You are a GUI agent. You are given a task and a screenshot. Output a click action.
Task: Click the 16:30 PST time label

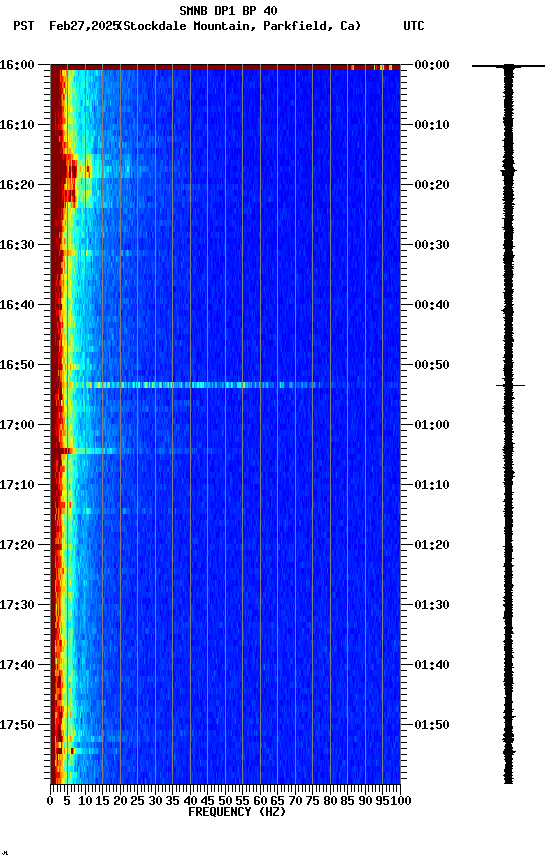click(x=17, y=245)
